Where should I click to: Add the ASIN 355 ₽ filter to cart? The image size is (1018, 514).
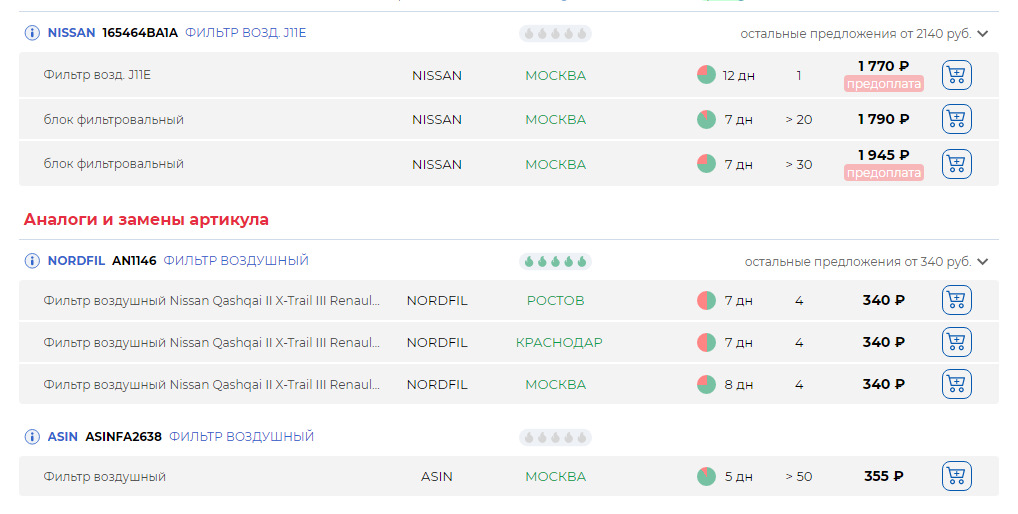pos(956,476)
